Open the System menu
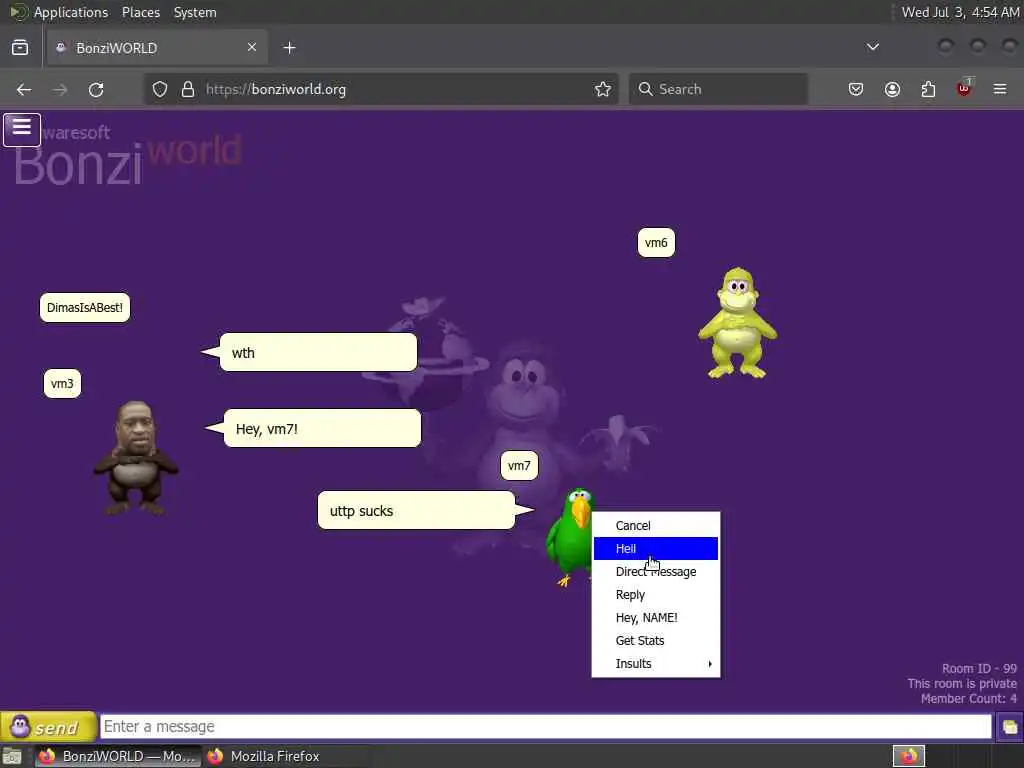 coord(195,12)
